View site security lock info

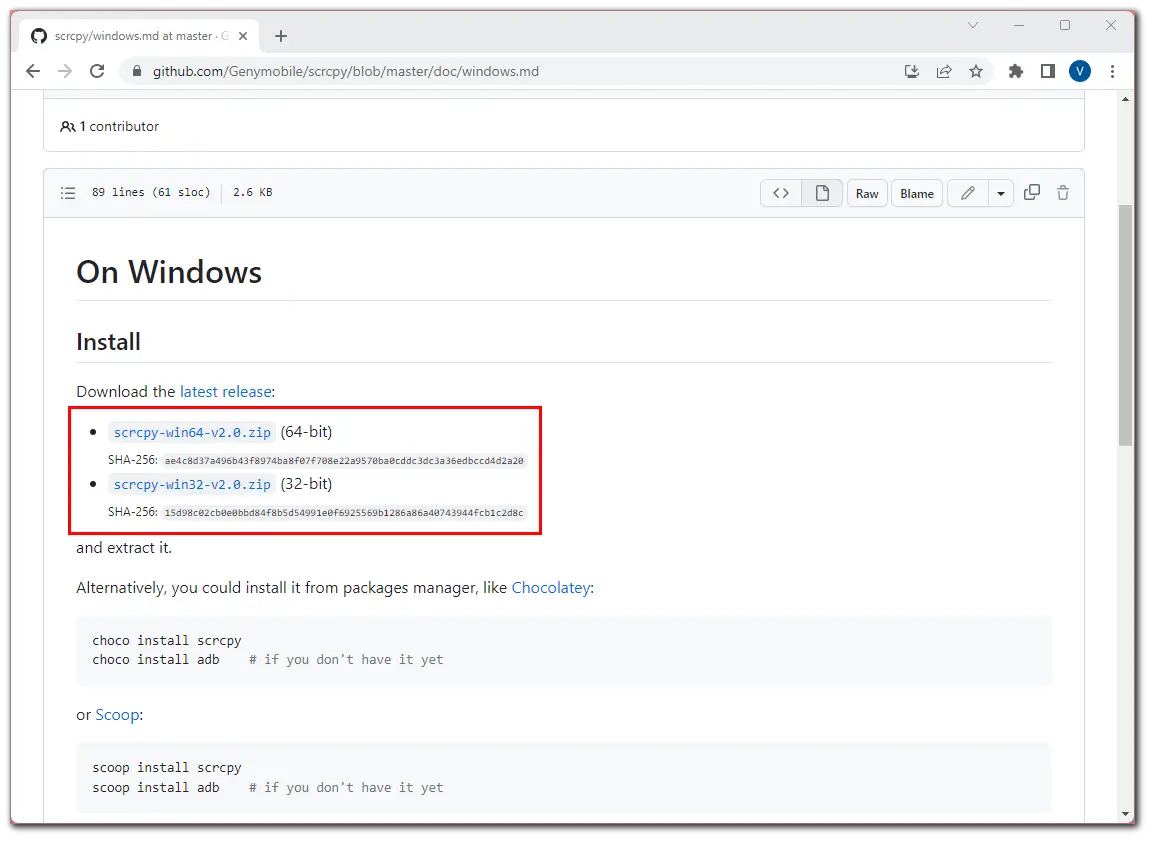[136, 71]
